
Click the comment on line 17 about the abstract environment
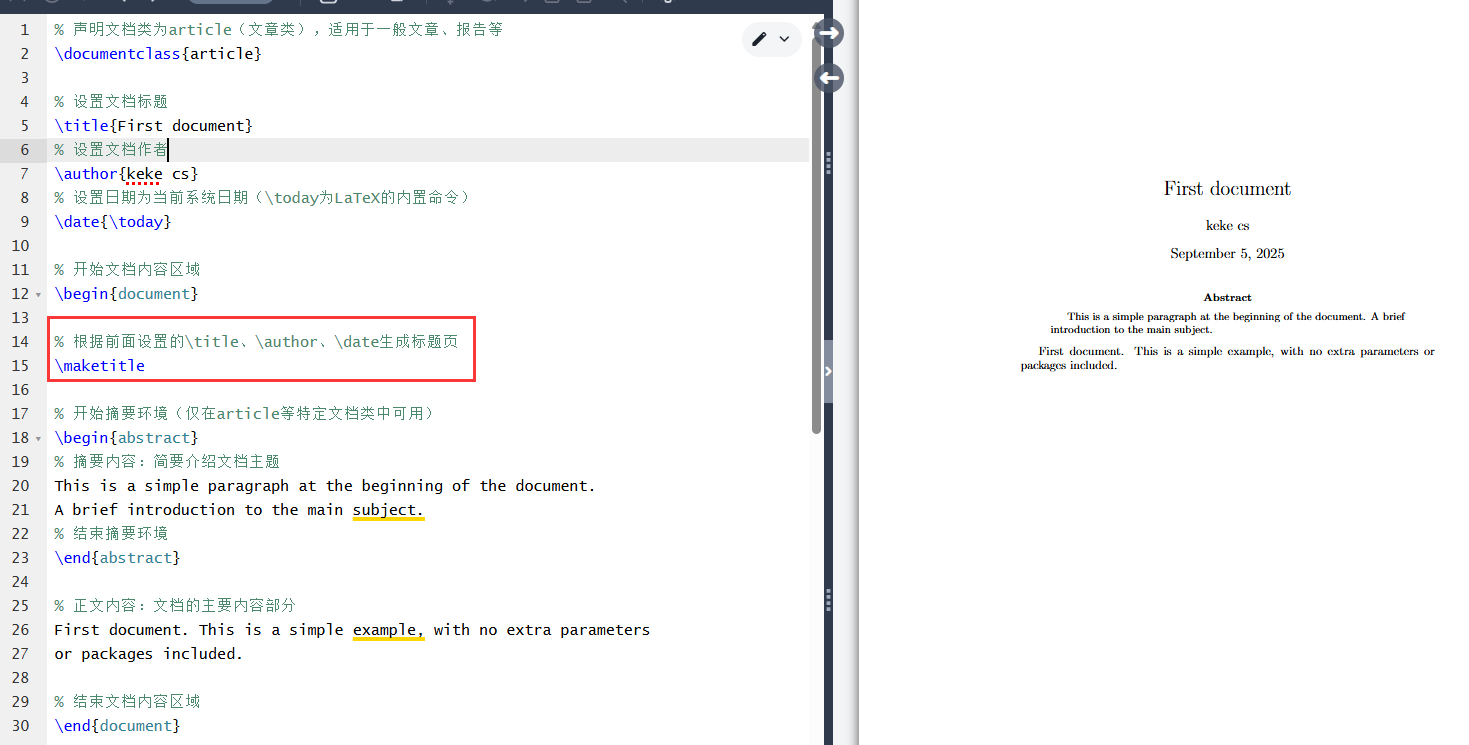tap(245, 414)
